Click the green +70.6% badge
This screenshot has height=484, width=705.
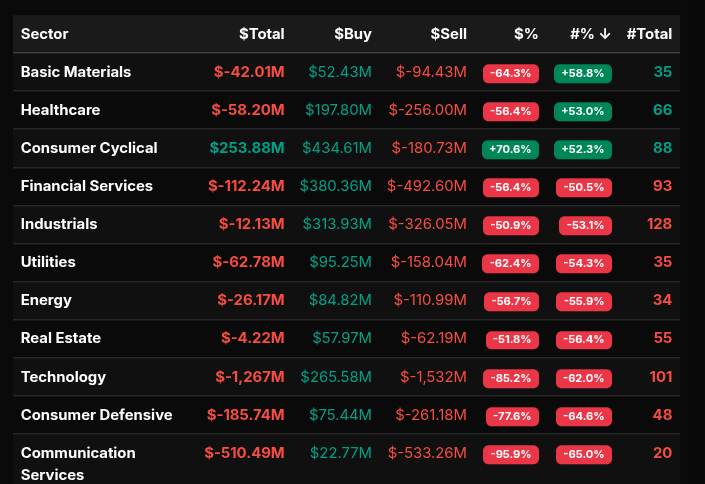coord(510,149)
